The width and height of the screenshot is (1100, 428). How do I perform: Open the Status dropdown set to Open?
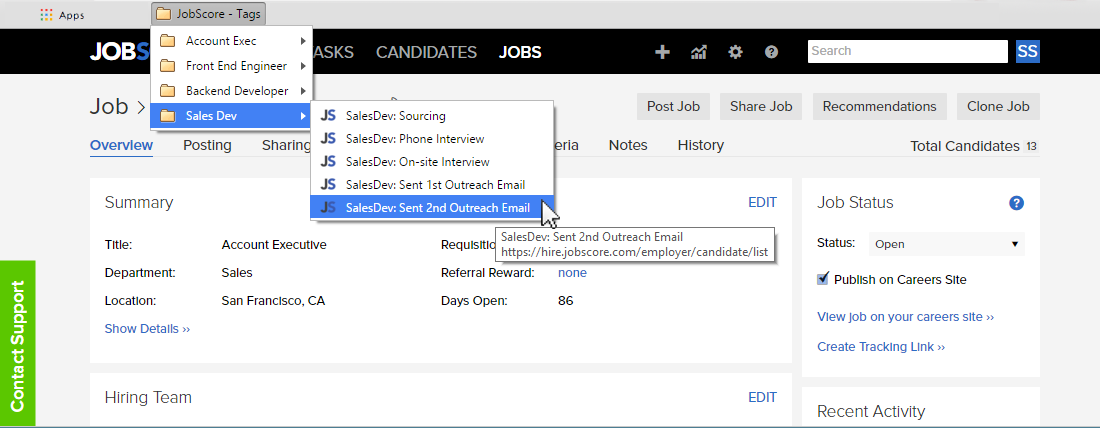(947, 244)
